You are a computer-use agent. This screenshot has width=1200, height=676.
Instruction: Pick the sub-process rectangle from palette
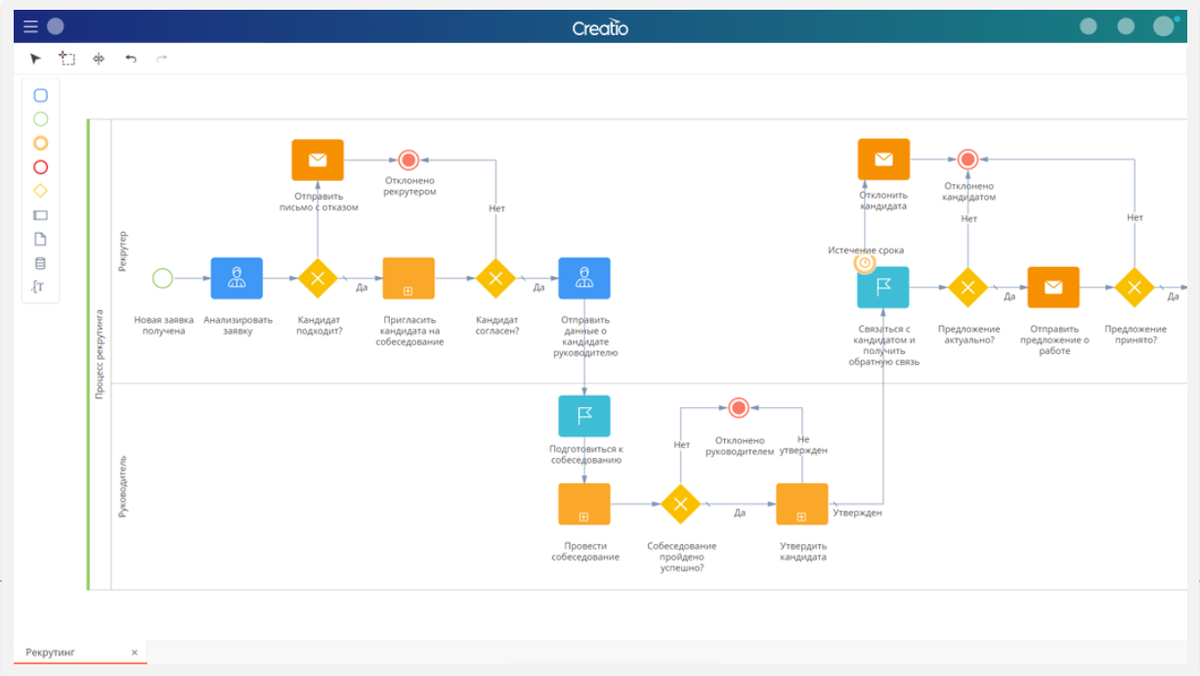(x=41, y=215)
